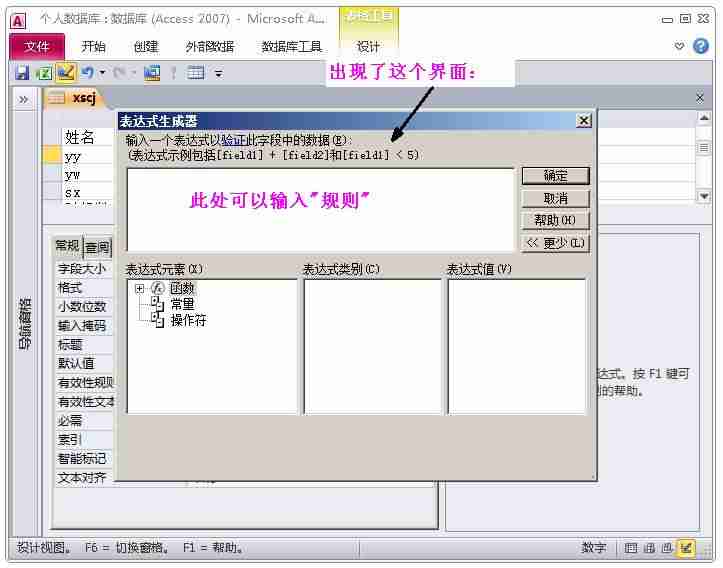This screenshot has width=723, height=568.
Task: Switch to the 创建 ribbon tab
Action: click(x=146, y=47)
